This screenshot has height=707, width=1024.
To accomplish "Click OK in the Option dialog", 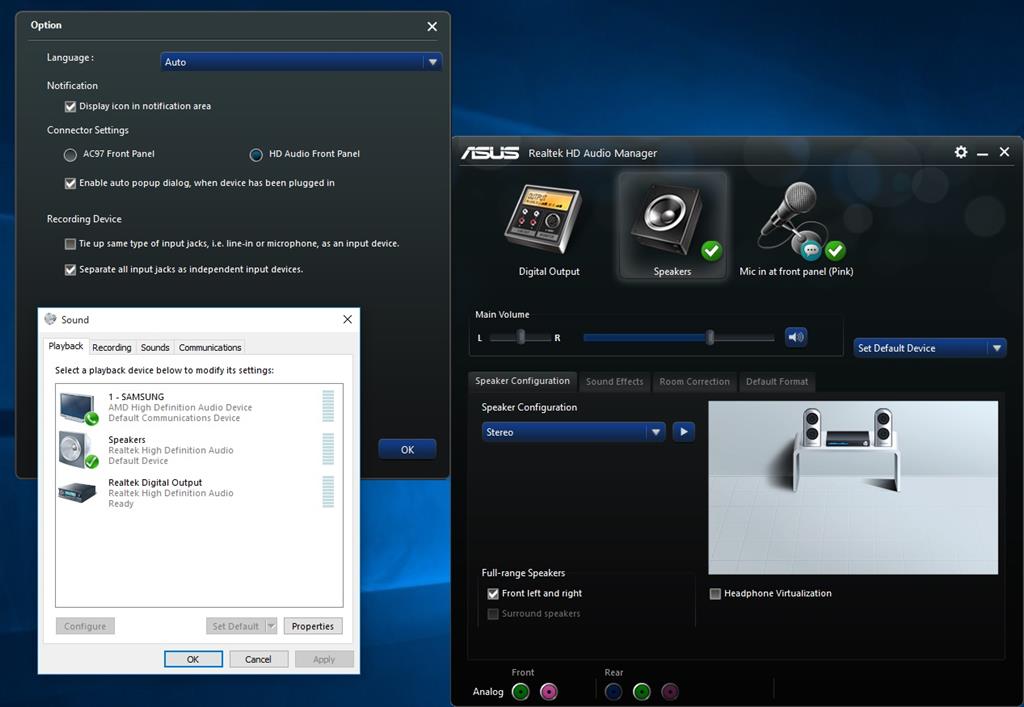I will click(407, 450).
